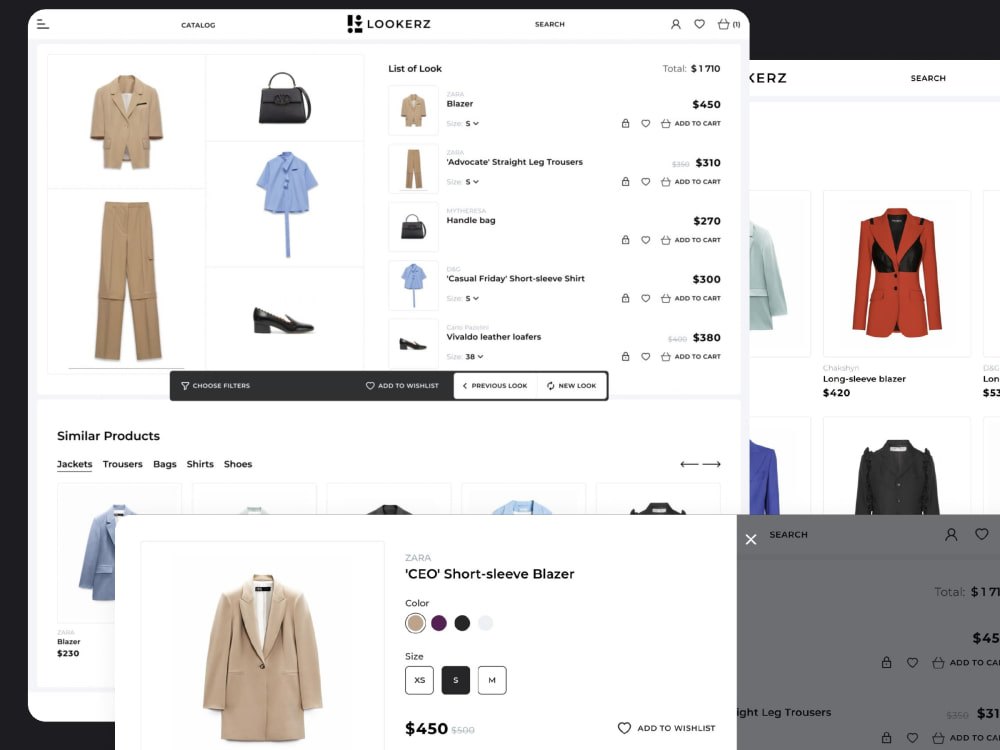Open Search in the main window header

550,24
